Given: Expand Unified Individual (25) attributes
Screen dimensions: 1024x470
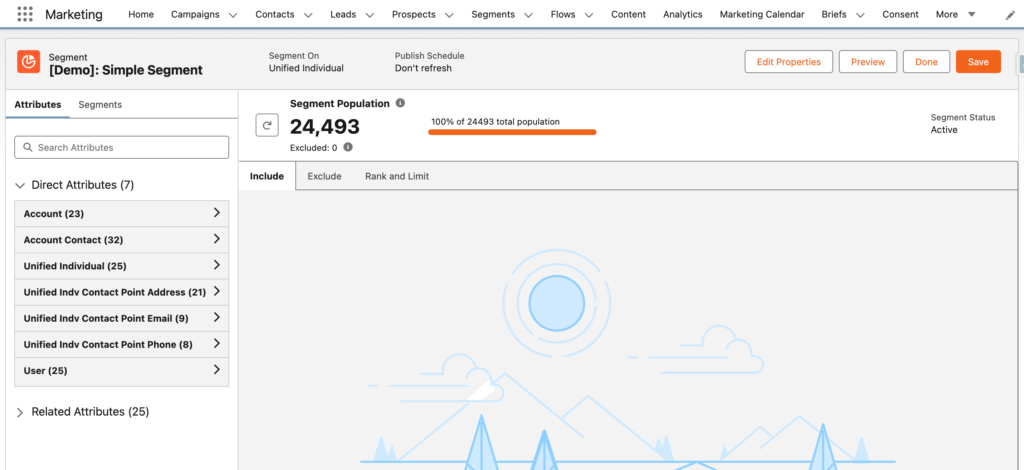Looking at the screenshot, I should [217, 266].
